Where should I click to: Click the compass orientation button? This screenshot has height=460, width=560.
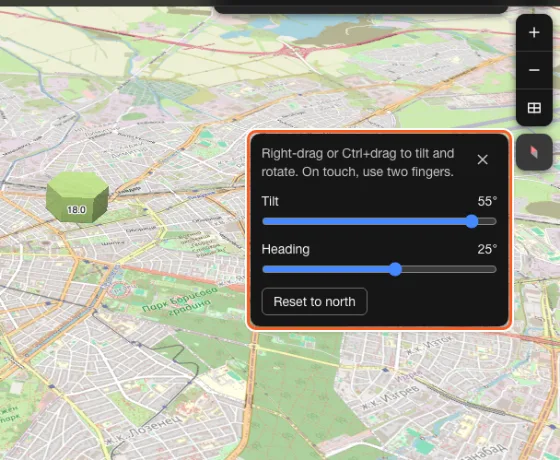(534, 152)
